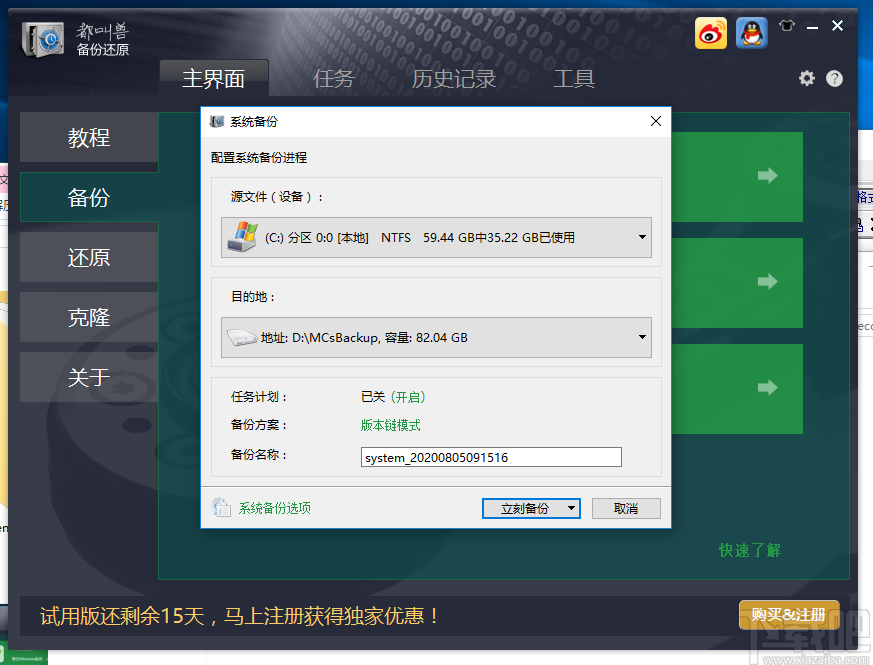The image size is (873, 665).
Task: Click the skin (shirt) icon
Action: click(x=787, y=26)
